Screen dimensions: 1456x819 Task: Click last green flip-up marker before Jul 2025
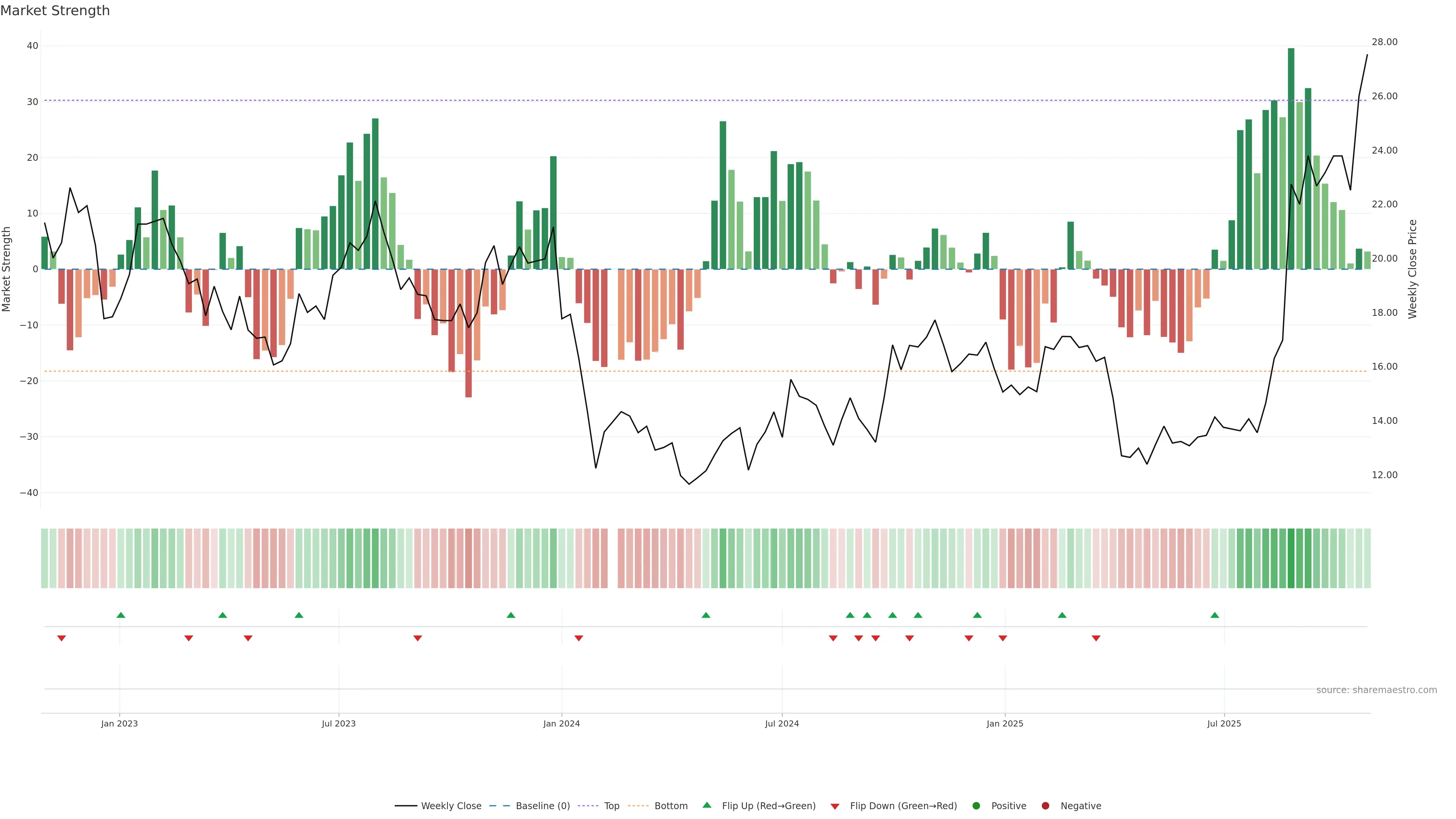[1214, 615]
